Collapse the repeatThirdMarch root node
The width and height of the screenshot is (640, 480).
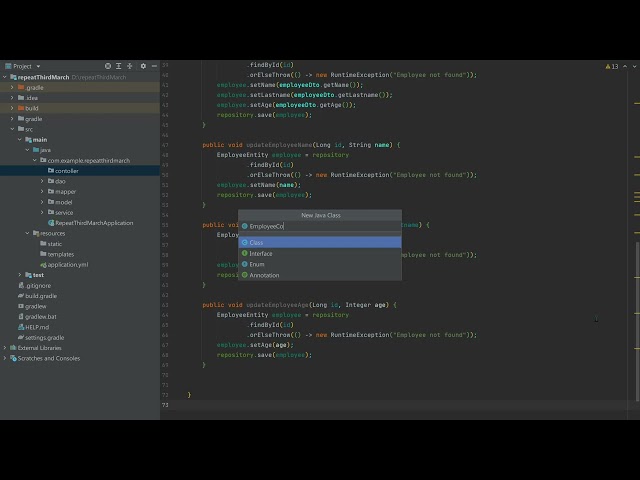click(5, 77)
